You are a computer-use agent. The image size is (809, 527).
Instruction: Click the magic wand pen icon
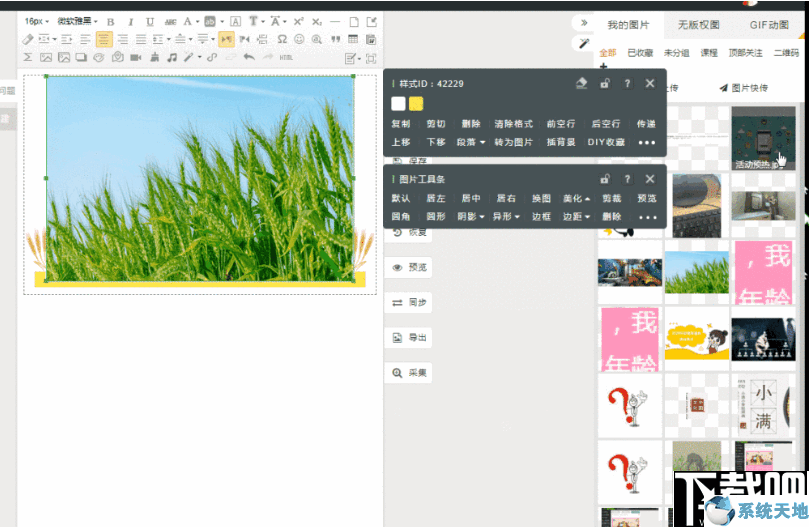tap(584, 43)
